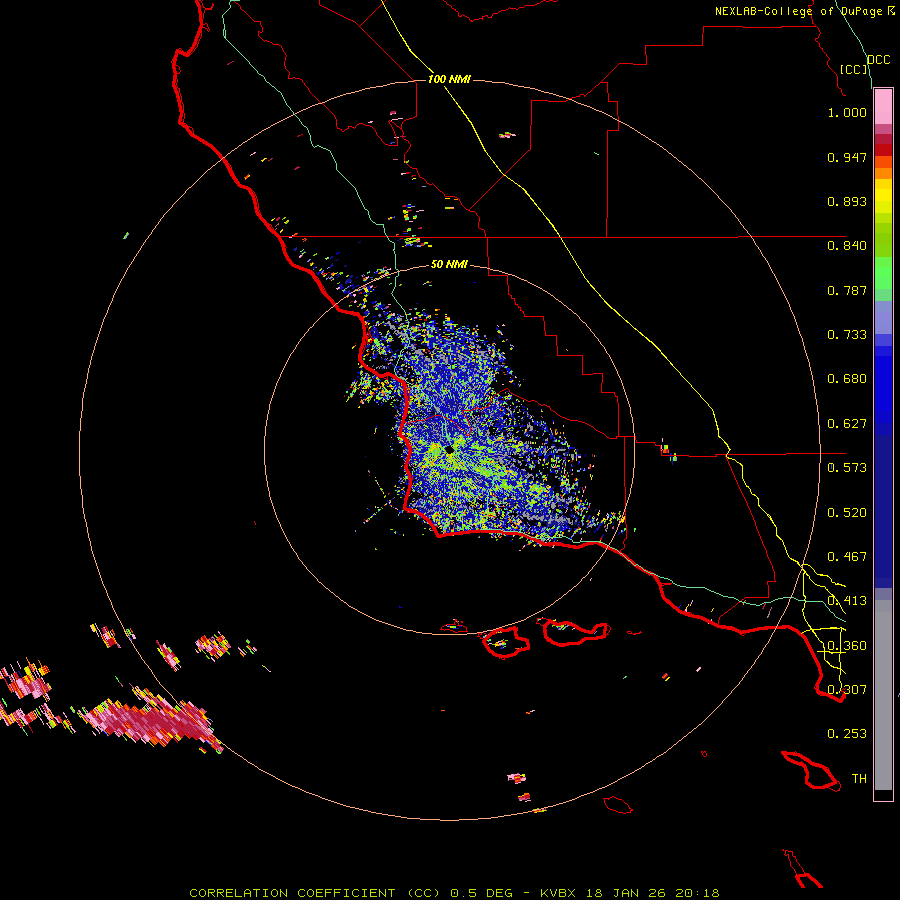Click the 0.413 legend value
Image resolution: width=900 pixels, height=900 pixels.
click(847, 601)
